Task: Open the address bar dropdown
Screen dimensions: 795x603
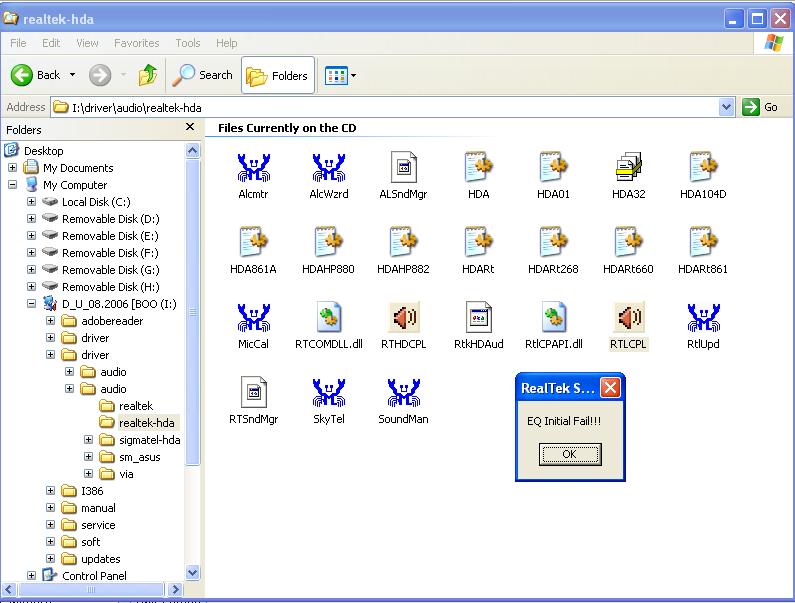Action: click(x=727, y=107)
